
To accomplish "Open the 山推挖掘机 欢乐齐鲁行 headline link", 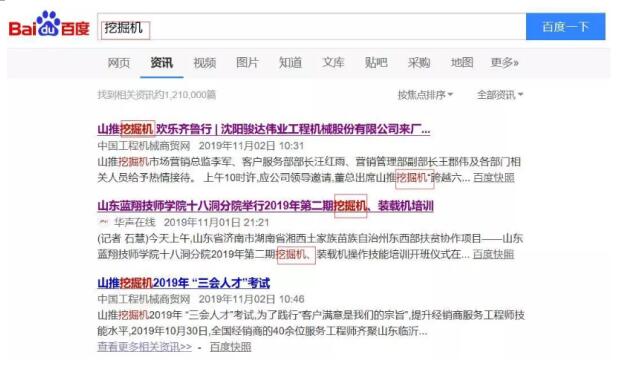I will coord(264,129).
